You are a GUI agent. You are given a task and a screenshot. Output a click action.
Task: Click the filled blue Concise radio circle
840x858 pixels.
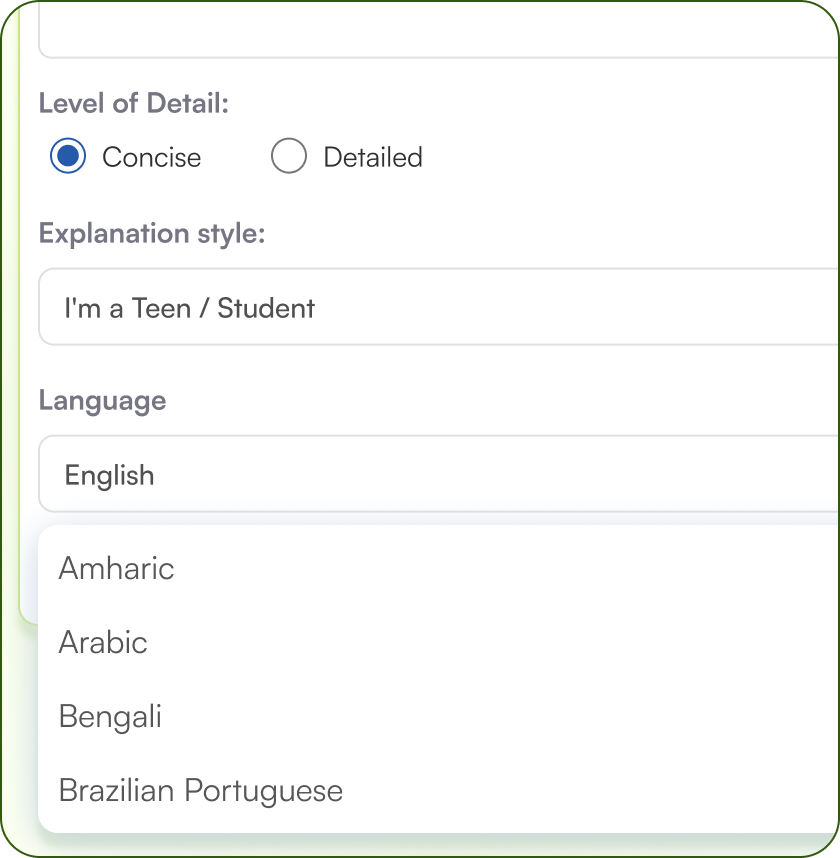(x=68, y=157)
